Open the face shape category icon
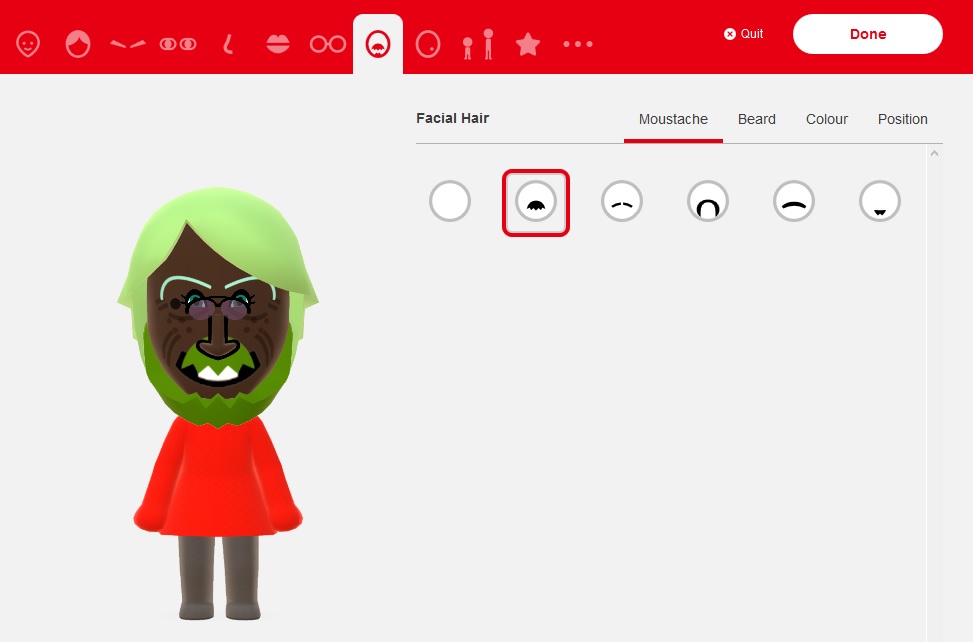This screenshot has height=642, width=973. [28, 44]
